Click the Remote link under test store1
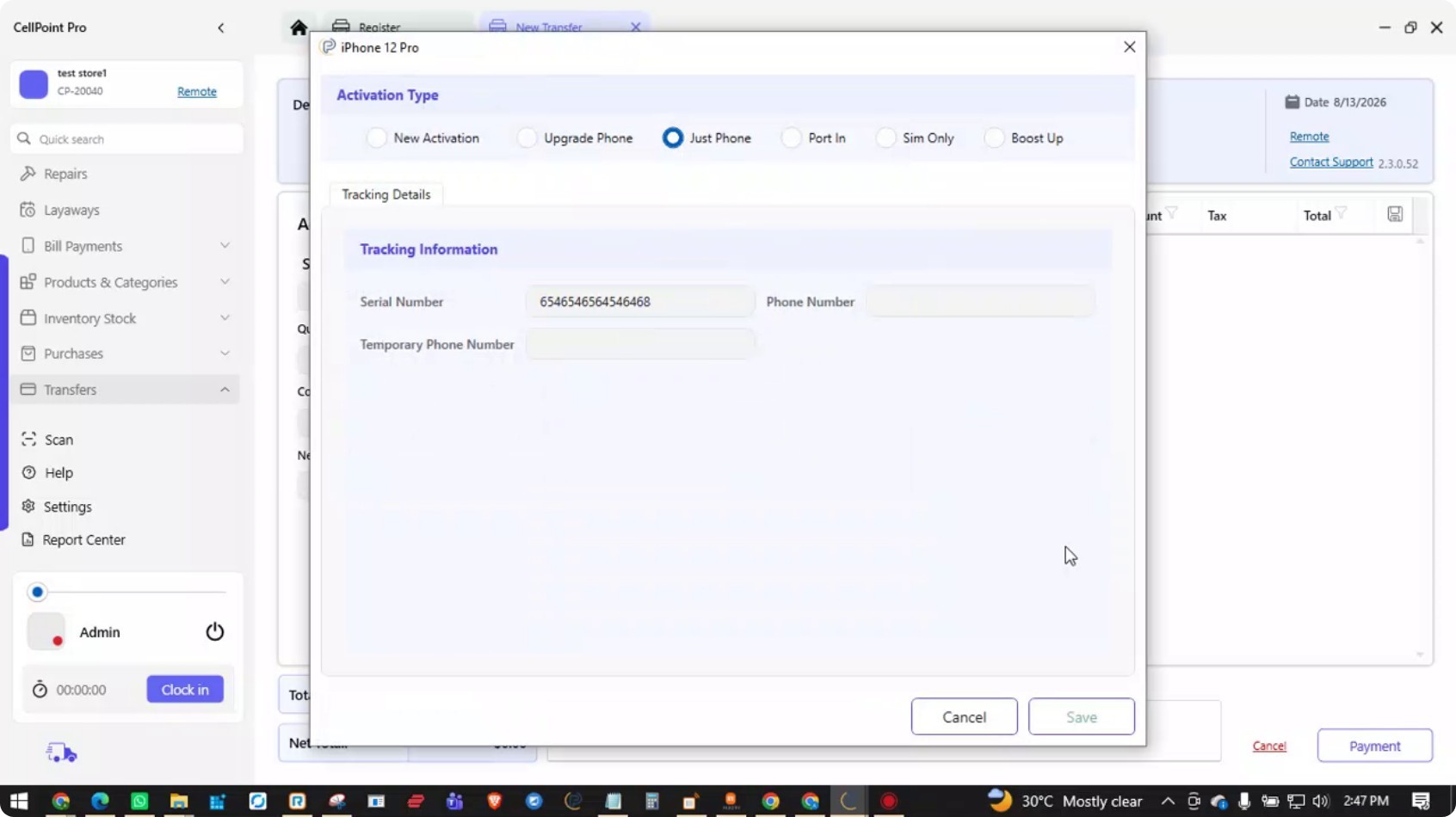This screenshot has height=817, width=1456. coord(197,92)
